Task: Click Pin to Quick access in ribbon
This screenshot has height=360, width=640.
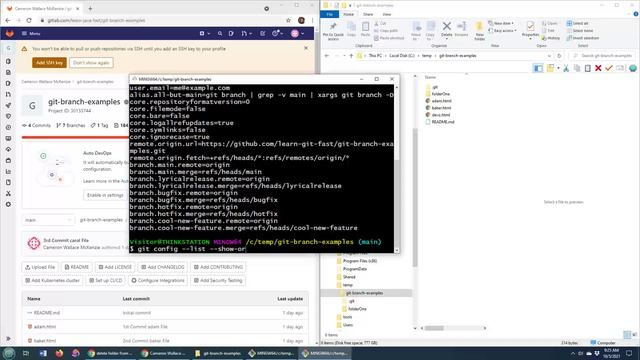Action: coord(333,31)
